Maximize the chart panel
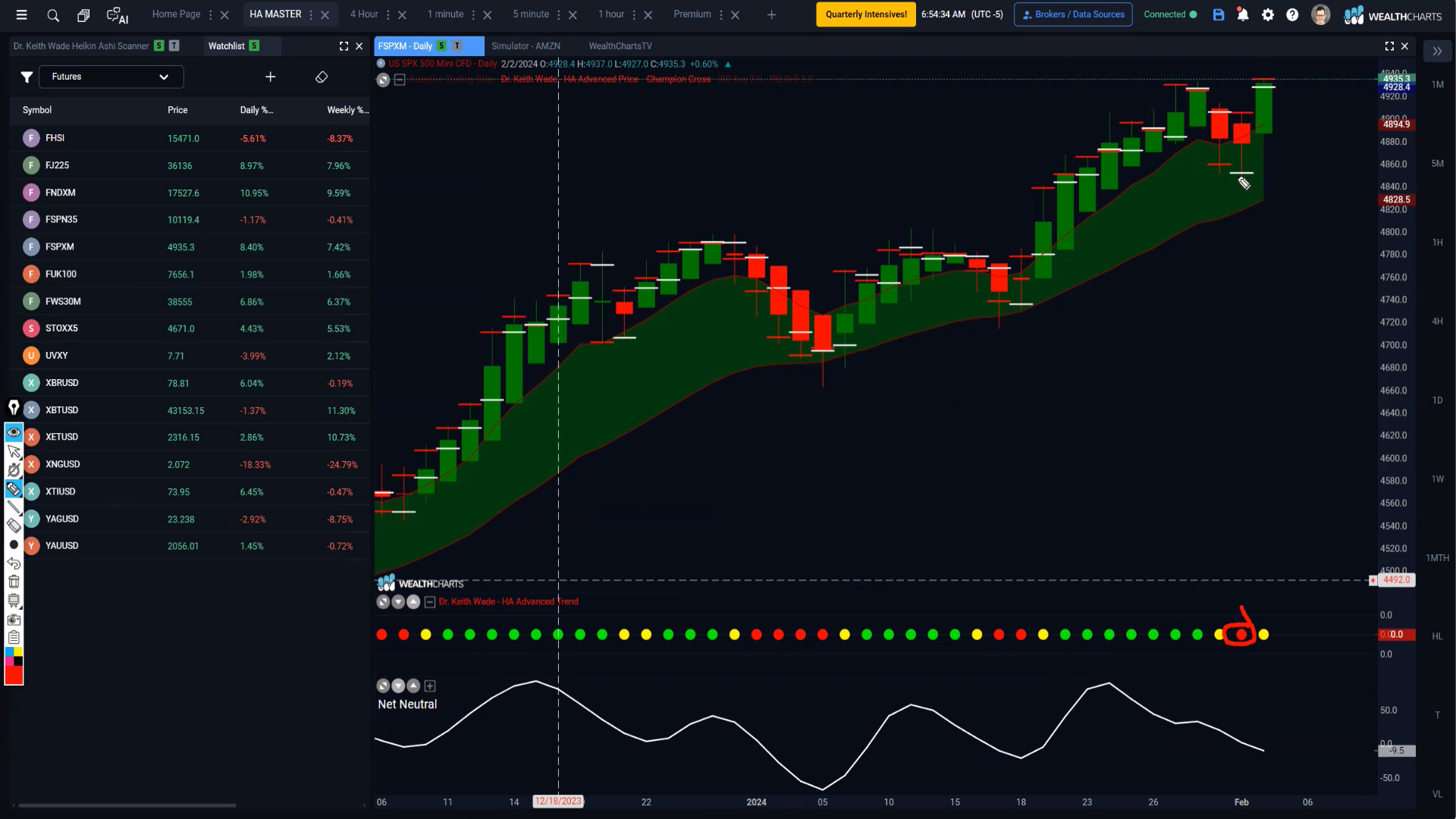 tap(1389, 46)
